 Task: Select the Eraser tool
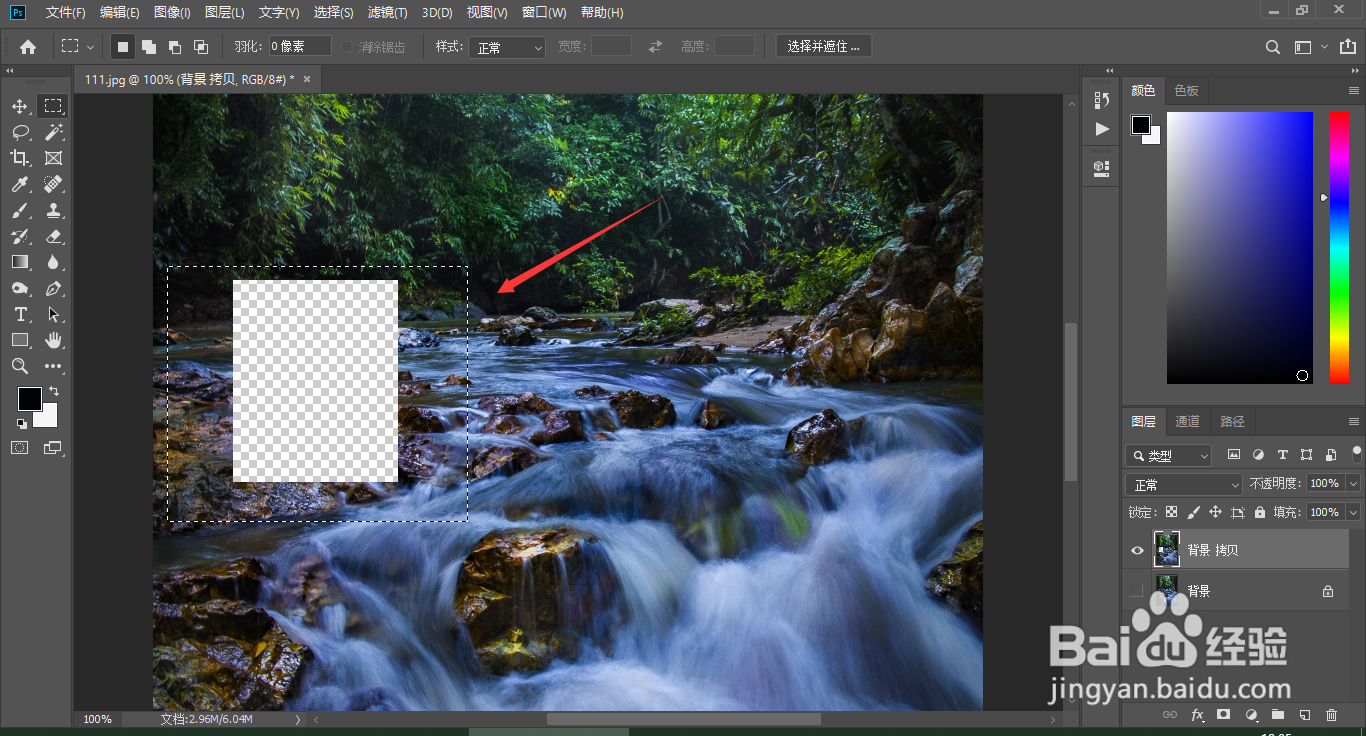[54, 236]
